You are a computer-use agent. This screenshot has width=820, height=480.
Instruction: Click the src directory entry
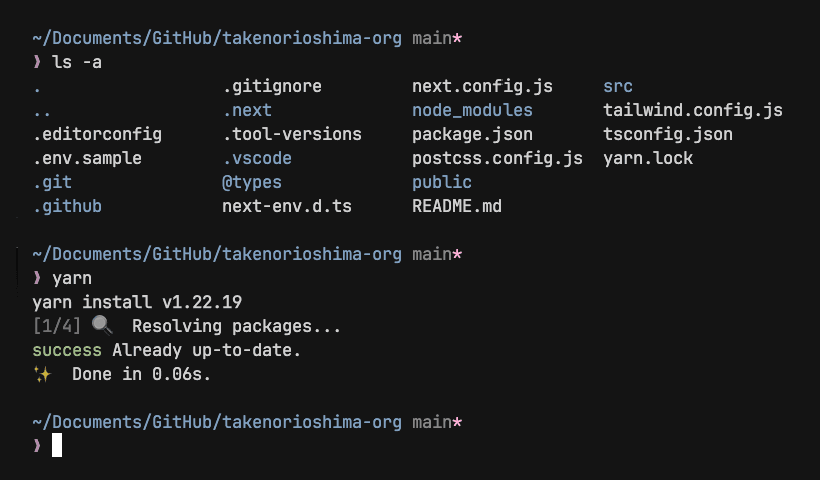coord(618,86)
